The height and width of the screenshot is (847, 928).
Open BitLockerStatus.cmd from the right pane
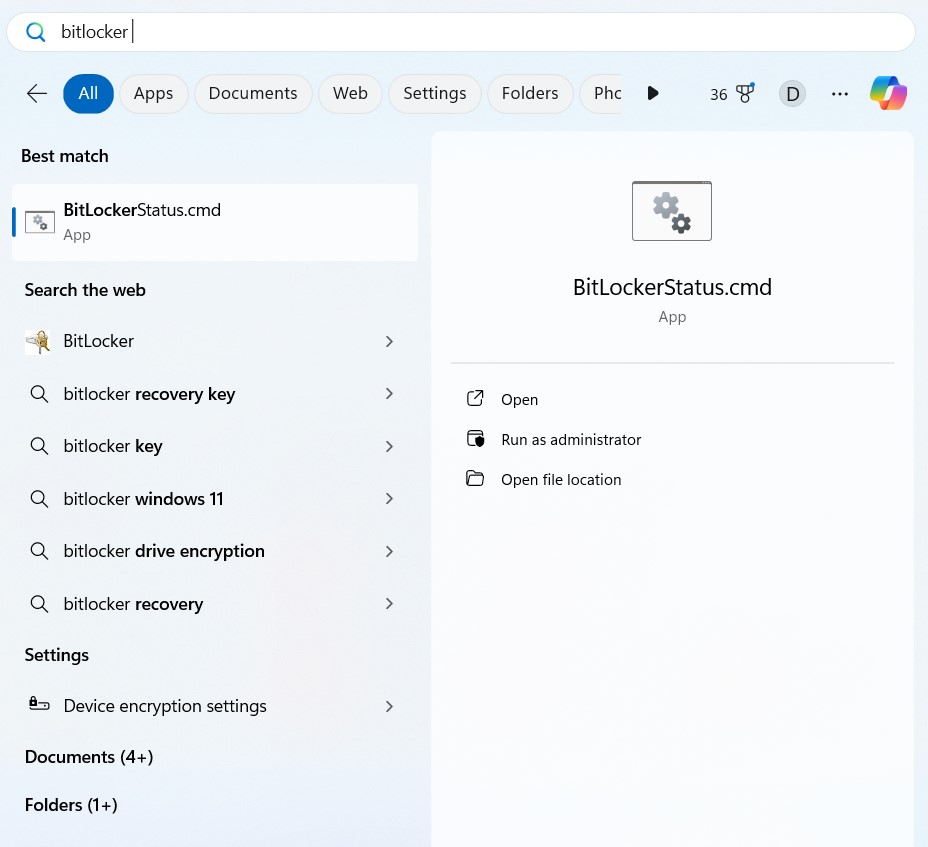coord(519,400)
